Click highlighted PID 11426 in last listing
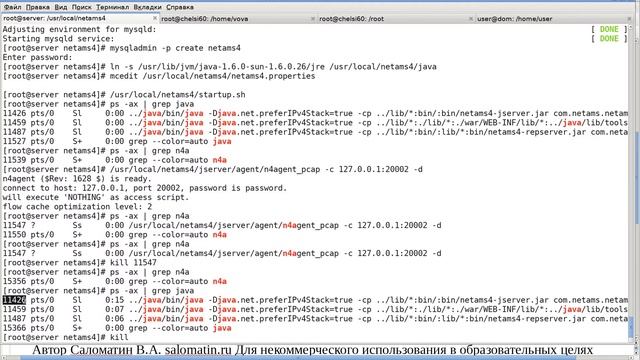Image resolution: width=640 pixels, height=360 pixels. (14, 300)
